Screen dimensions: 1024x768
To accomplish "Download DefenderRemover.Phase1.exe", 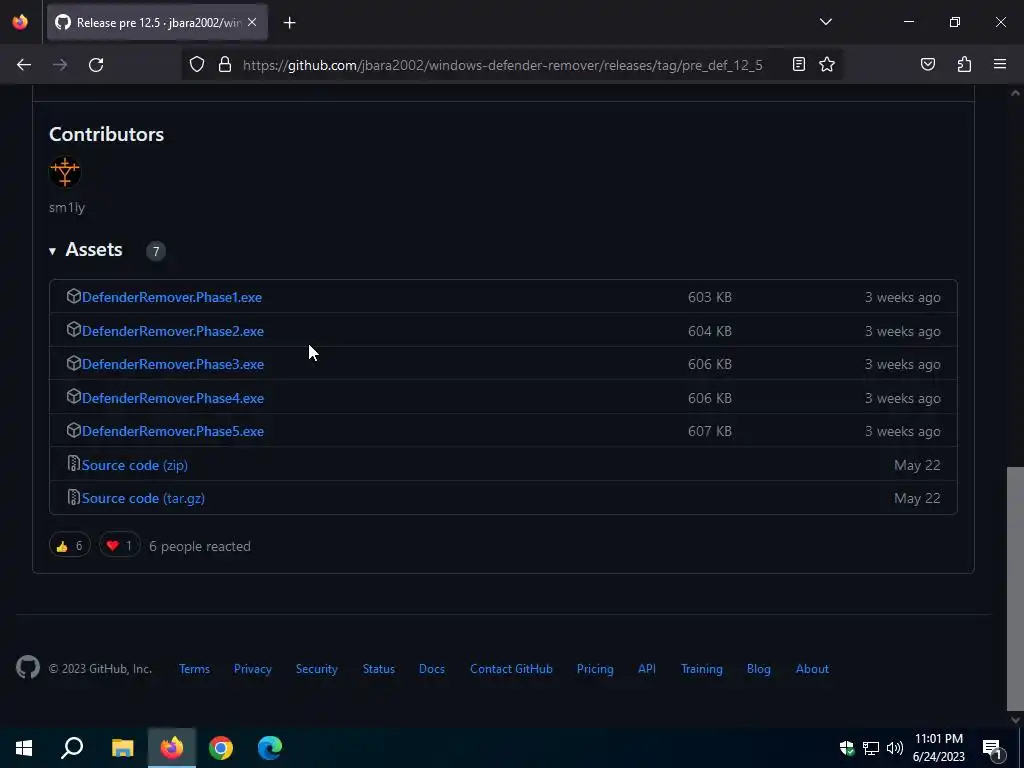I will point(172,297).
